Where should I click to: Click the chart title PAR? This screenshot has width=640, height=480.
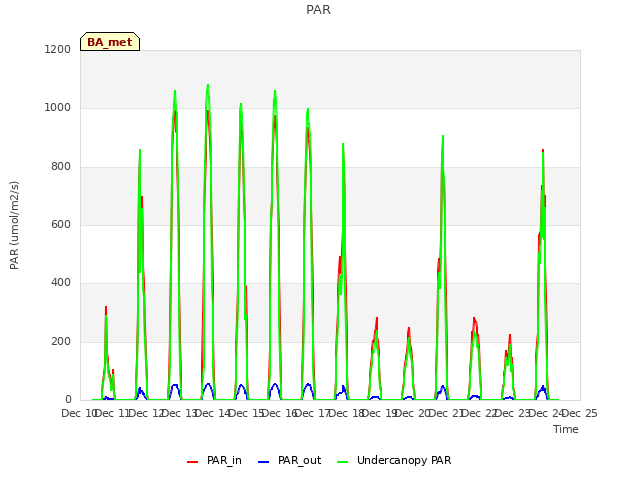[318, 9]
